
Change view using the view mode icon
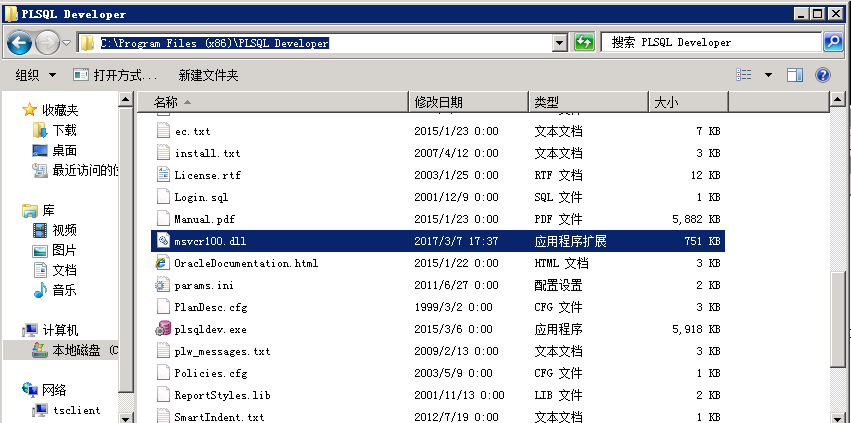(744, 75)
